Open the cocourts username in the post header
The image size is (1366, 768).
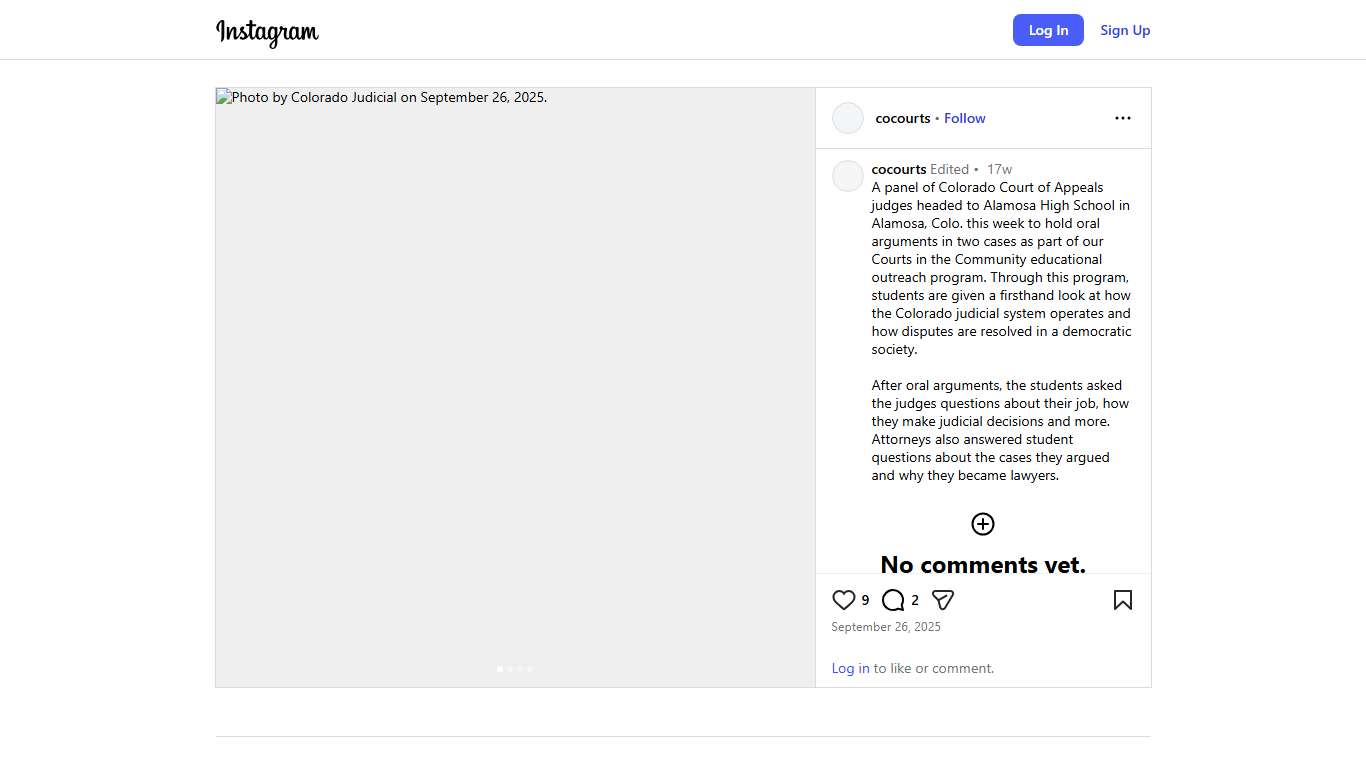click(902, 118)
